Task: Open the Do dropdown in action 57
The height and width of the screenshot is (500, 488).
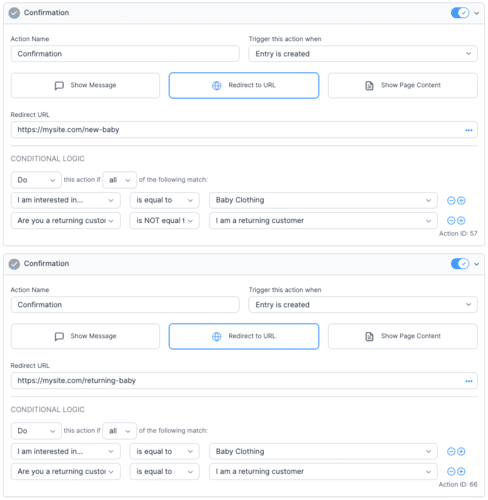Action: point(36,180)
